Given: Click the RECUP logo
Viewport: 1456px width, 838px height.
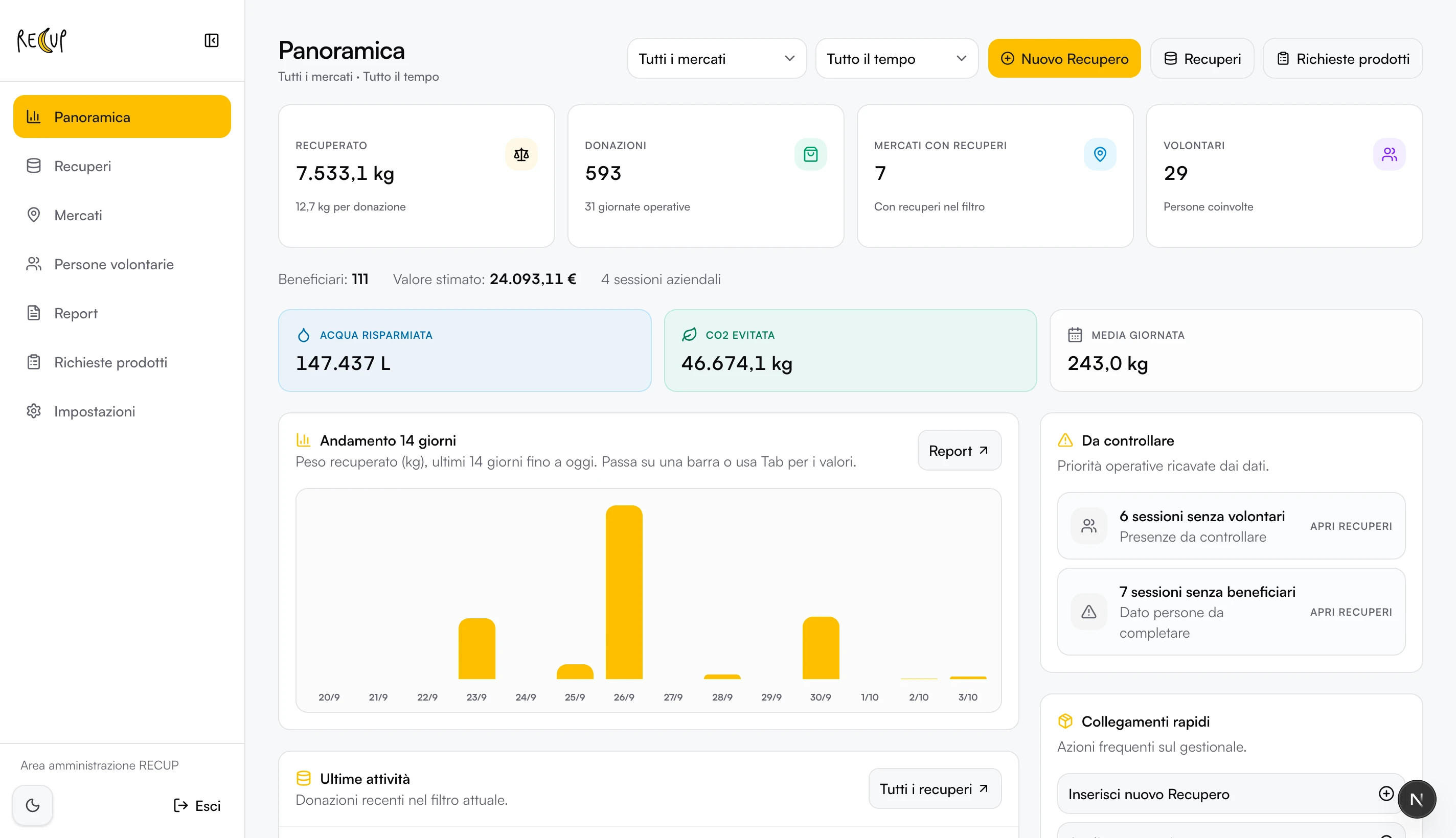Looking at the screenshot, I should 41,40.
